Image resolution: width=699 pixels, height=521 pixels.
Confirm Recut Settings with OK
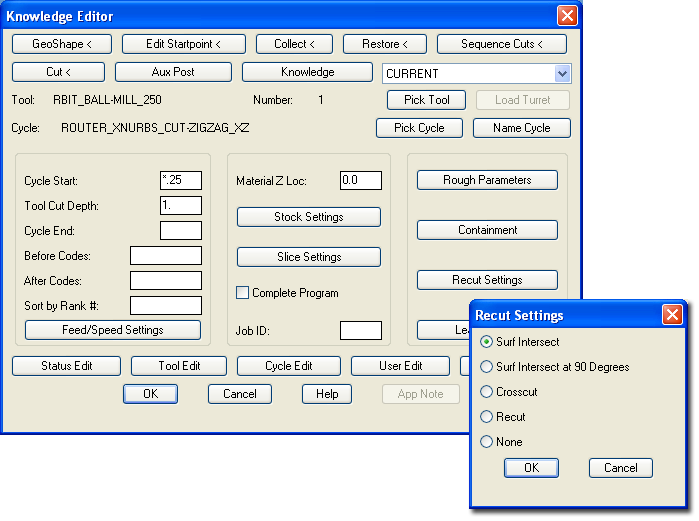531,467
